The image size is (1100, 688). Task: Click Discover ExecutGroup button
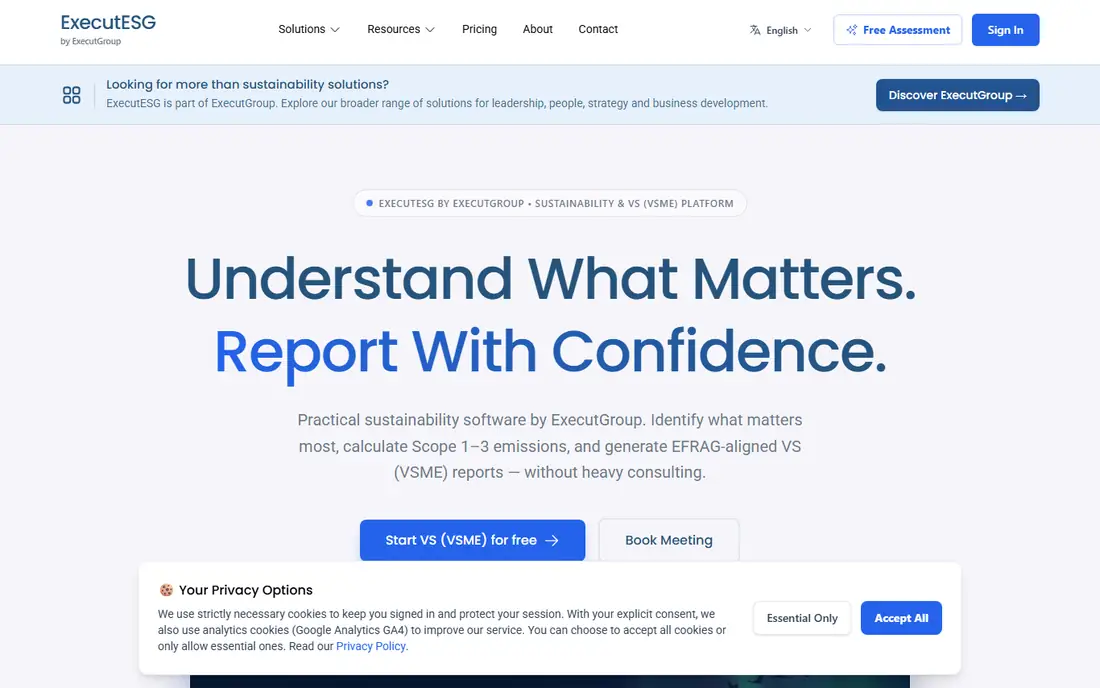tap(958, 95)
